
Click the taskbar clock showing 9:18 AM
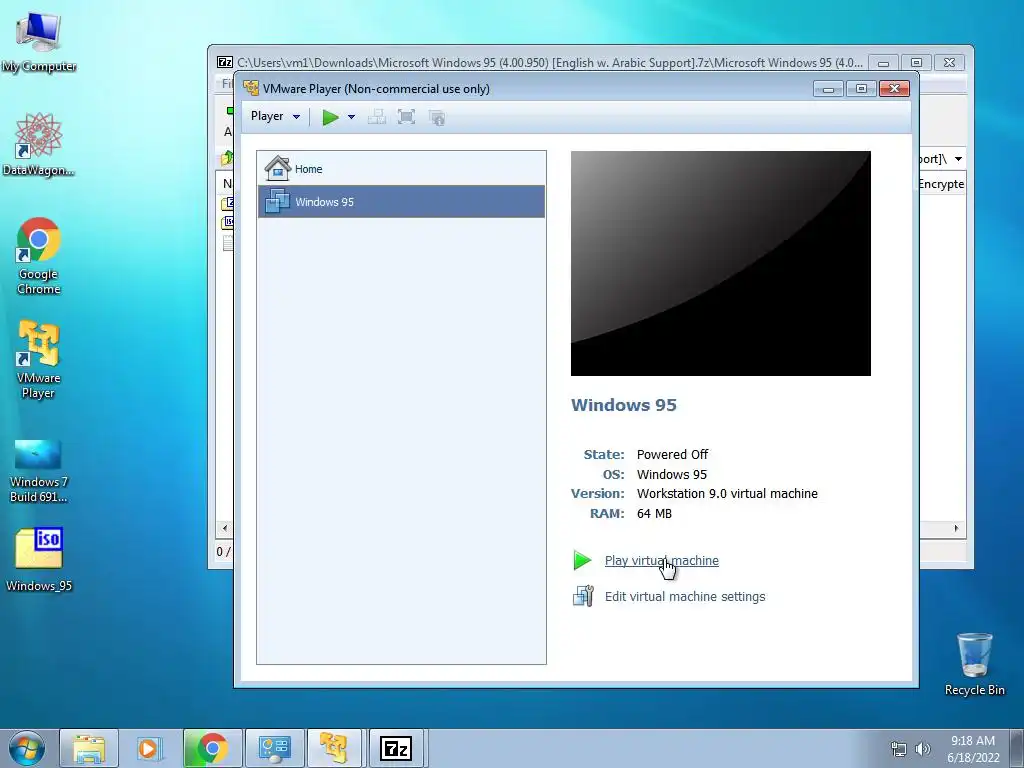click(x=973, y=748)
